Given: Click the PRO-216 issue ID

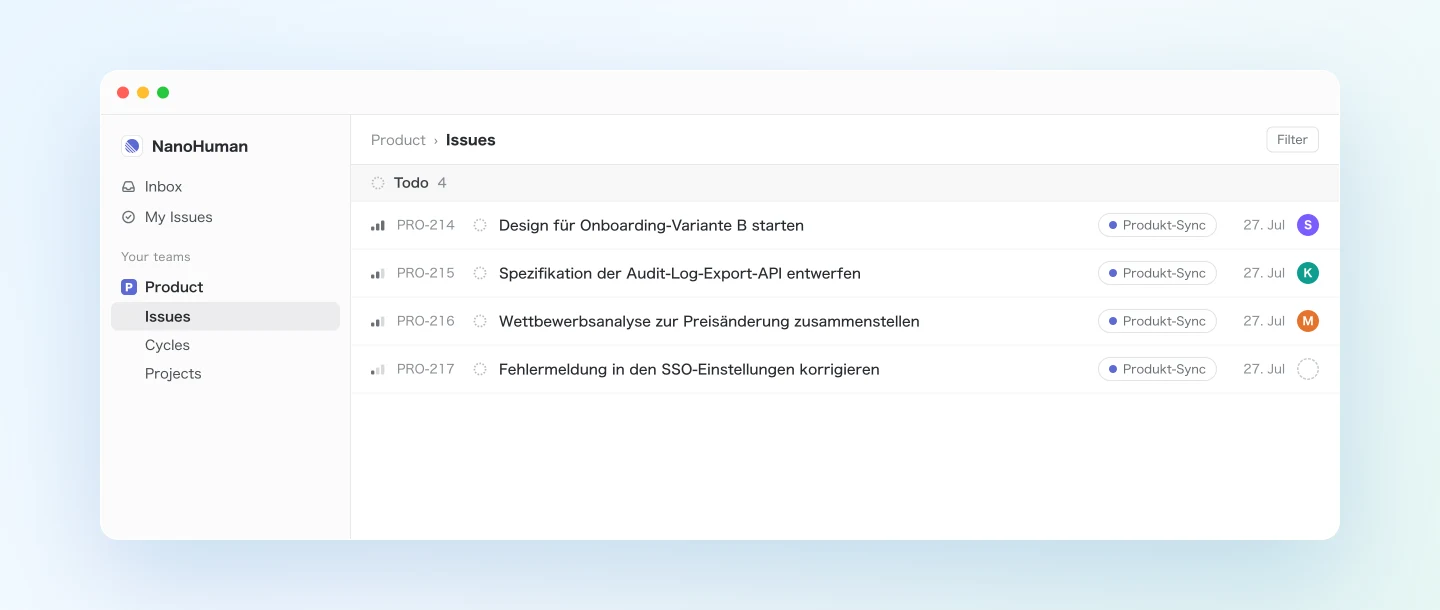Looking at the screenshot, I should coord(426,321).
